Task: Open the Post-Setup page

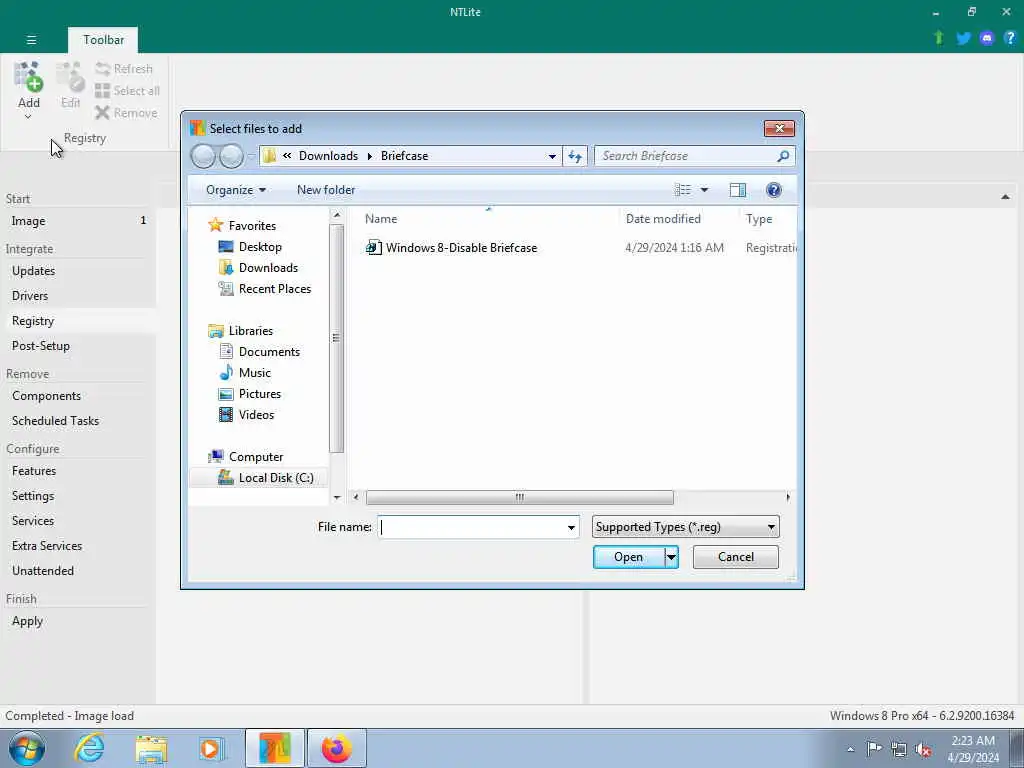Action: coord(78,345)
